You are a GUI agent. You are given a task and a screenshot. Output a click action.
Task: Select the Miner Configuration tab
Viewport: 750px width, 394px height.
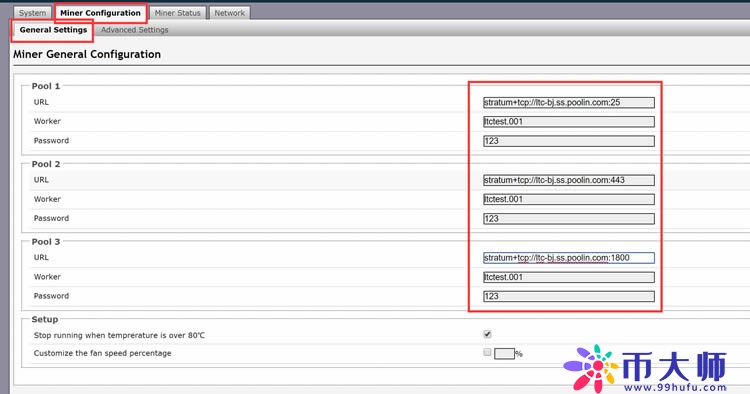(x=100, y=13)
